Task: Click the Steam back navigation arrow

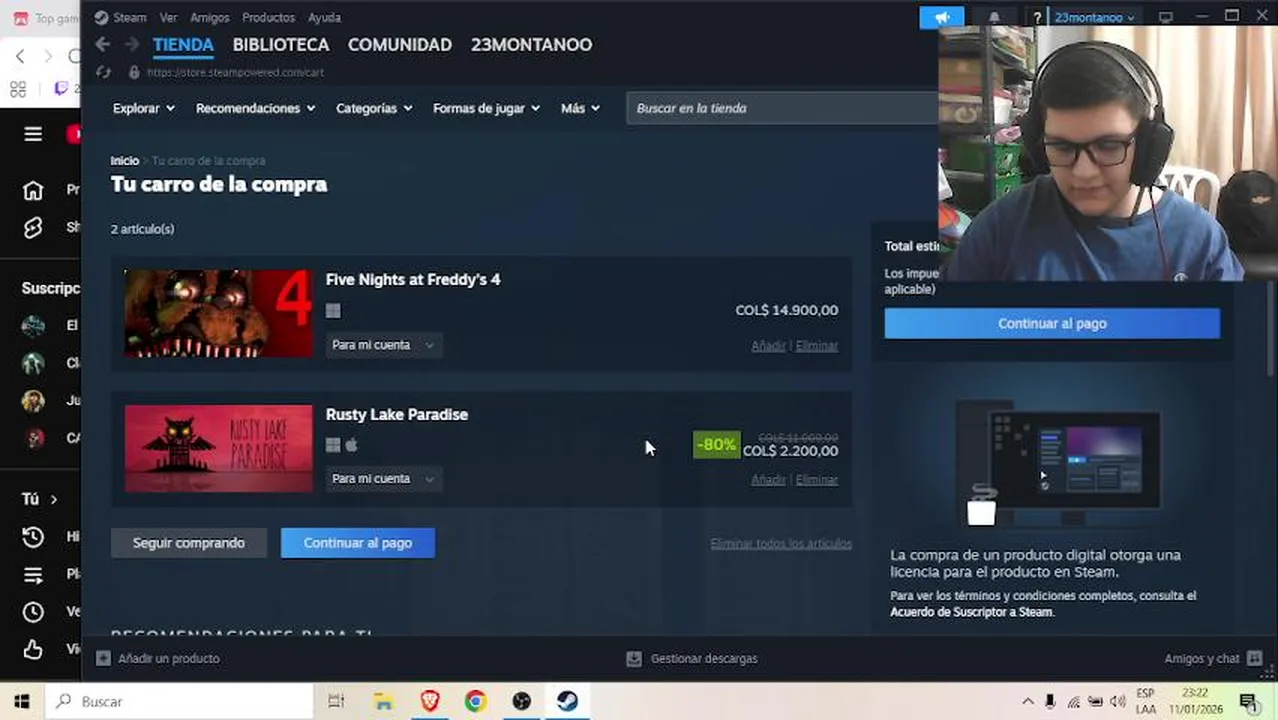Action: [102, 45]
